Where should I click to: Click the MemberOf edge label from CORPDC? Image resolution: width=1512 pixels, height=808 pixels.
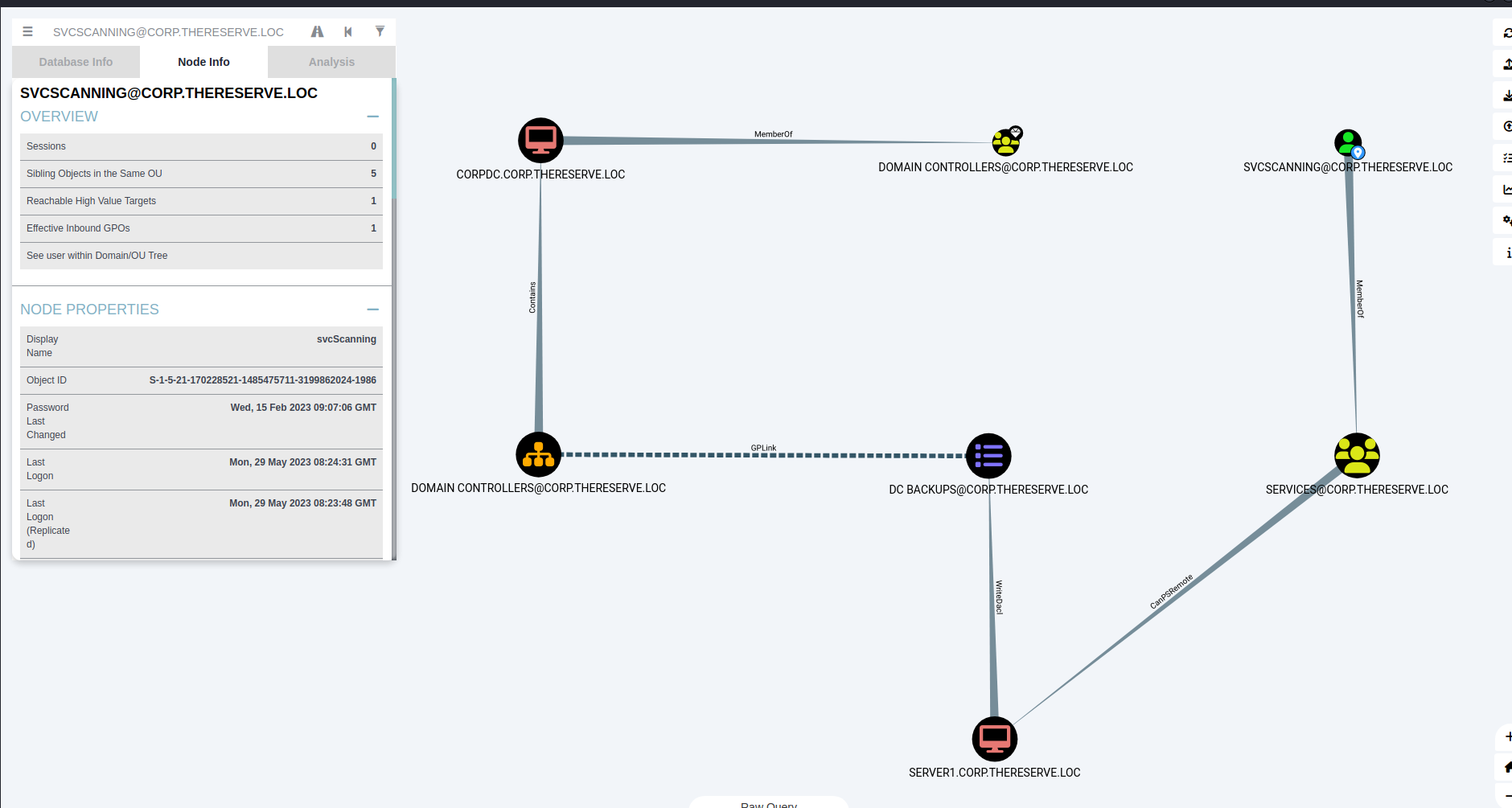click(x=774, y=134)
